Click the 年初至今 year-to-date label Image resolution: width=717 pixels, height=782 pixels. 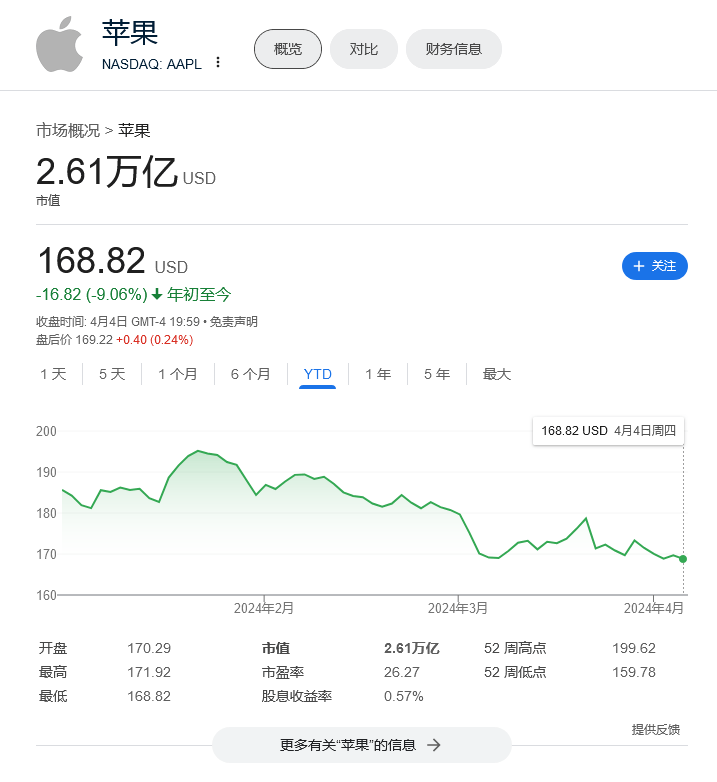click(x=199, y=295)
